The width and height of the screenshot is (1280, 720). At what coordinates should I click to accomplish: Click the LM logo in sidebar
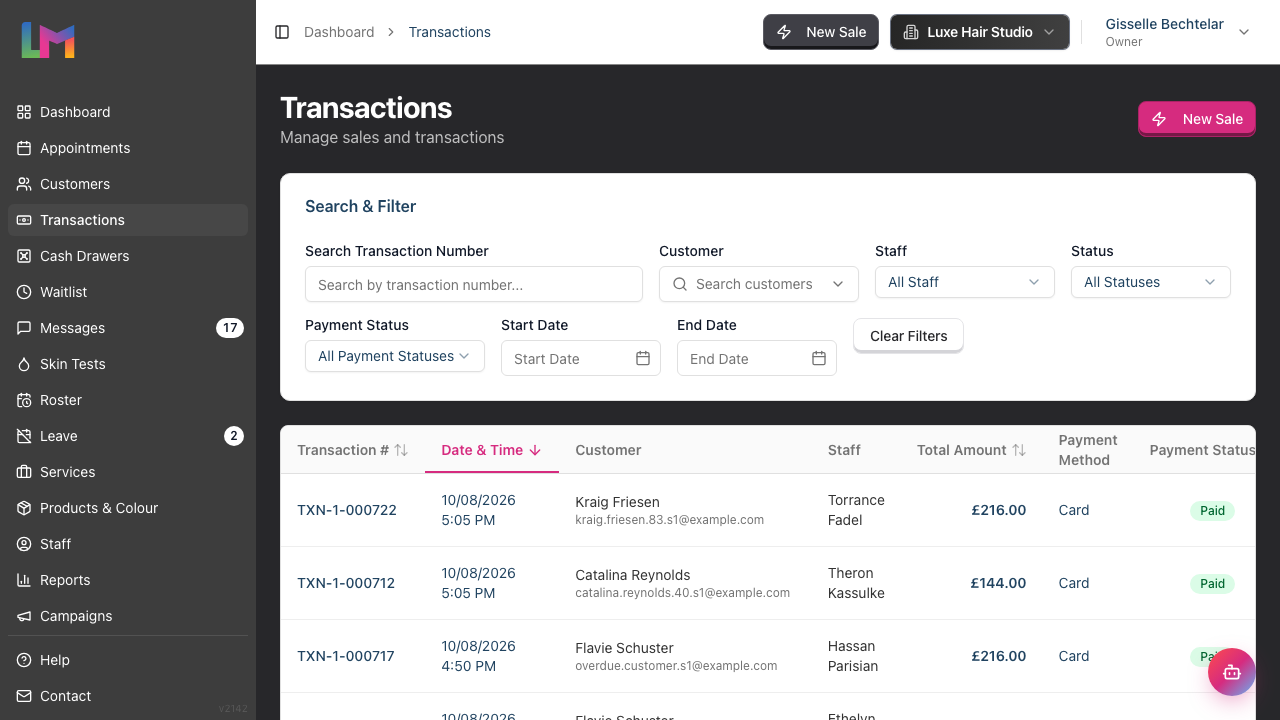[48, 40]
